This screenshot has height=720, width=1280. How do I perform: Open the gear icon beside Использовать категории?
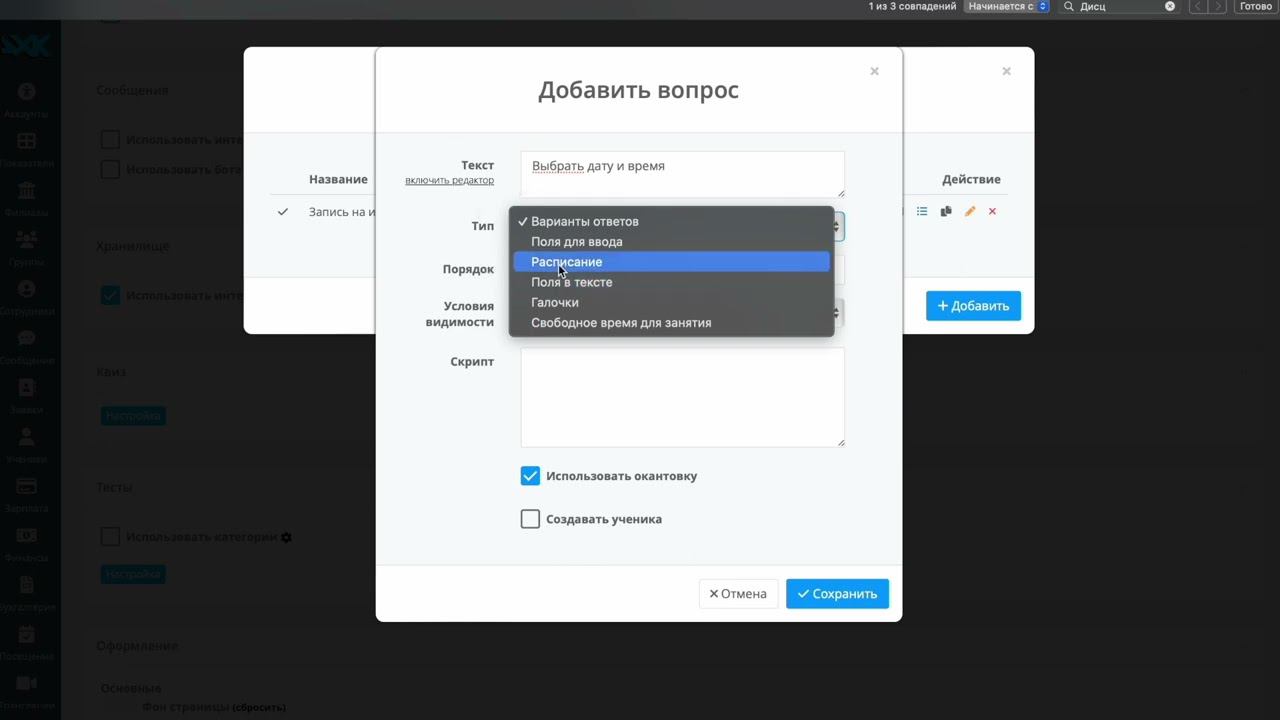286,537
